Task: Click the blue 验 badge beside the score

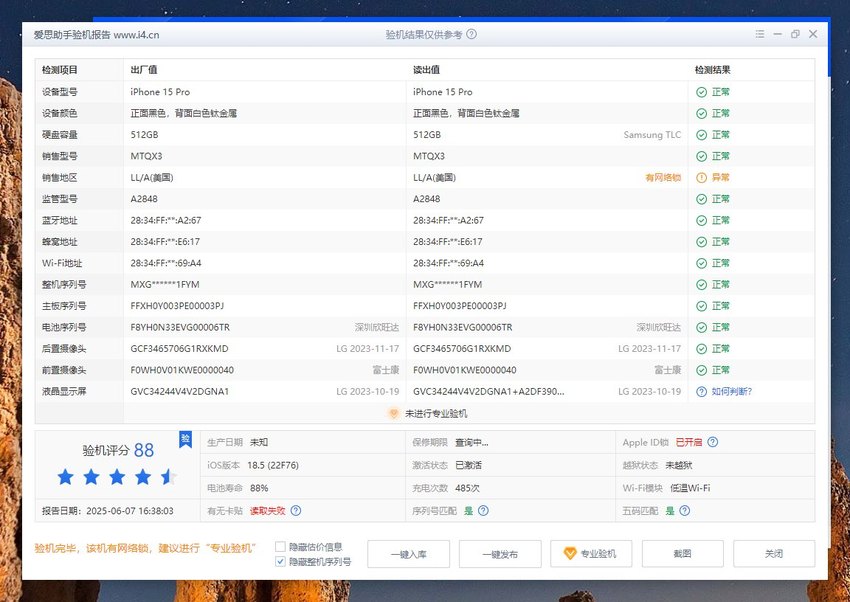Action: (x=185, y=439)
